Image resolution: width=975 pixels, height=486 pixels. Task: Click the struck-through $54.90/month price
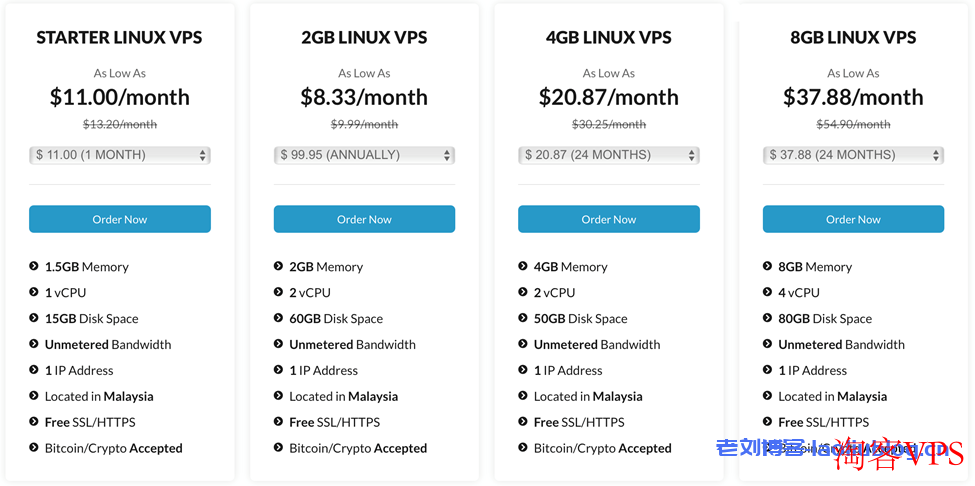click(x=853, y=124)
